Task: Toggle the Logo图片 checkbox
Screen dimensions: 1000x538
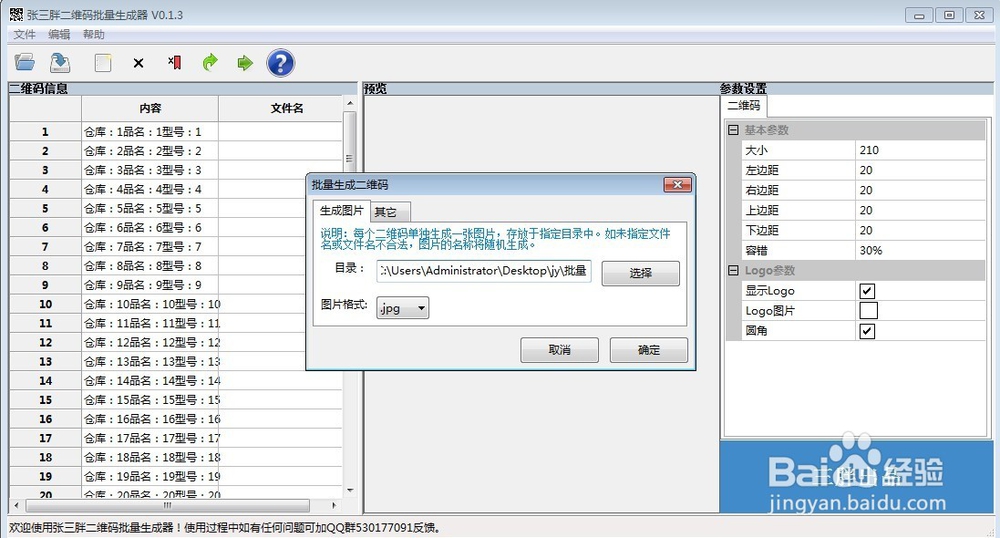Action: tap(868, 310)
